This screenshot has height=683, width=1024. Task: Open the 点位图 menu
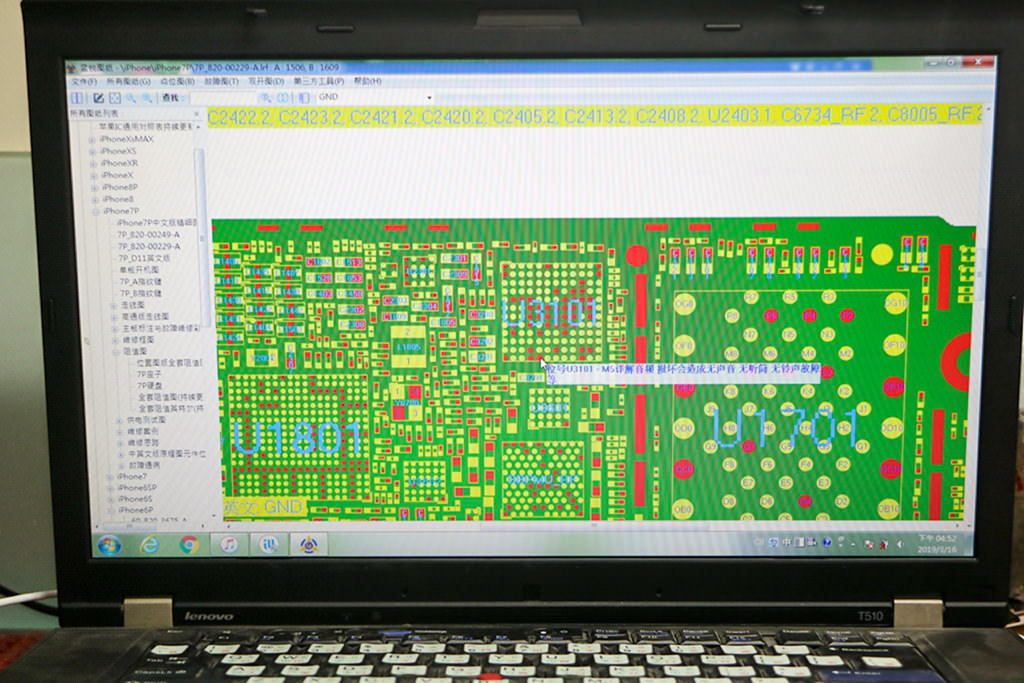pyautogui.click(x=177, y=82)
